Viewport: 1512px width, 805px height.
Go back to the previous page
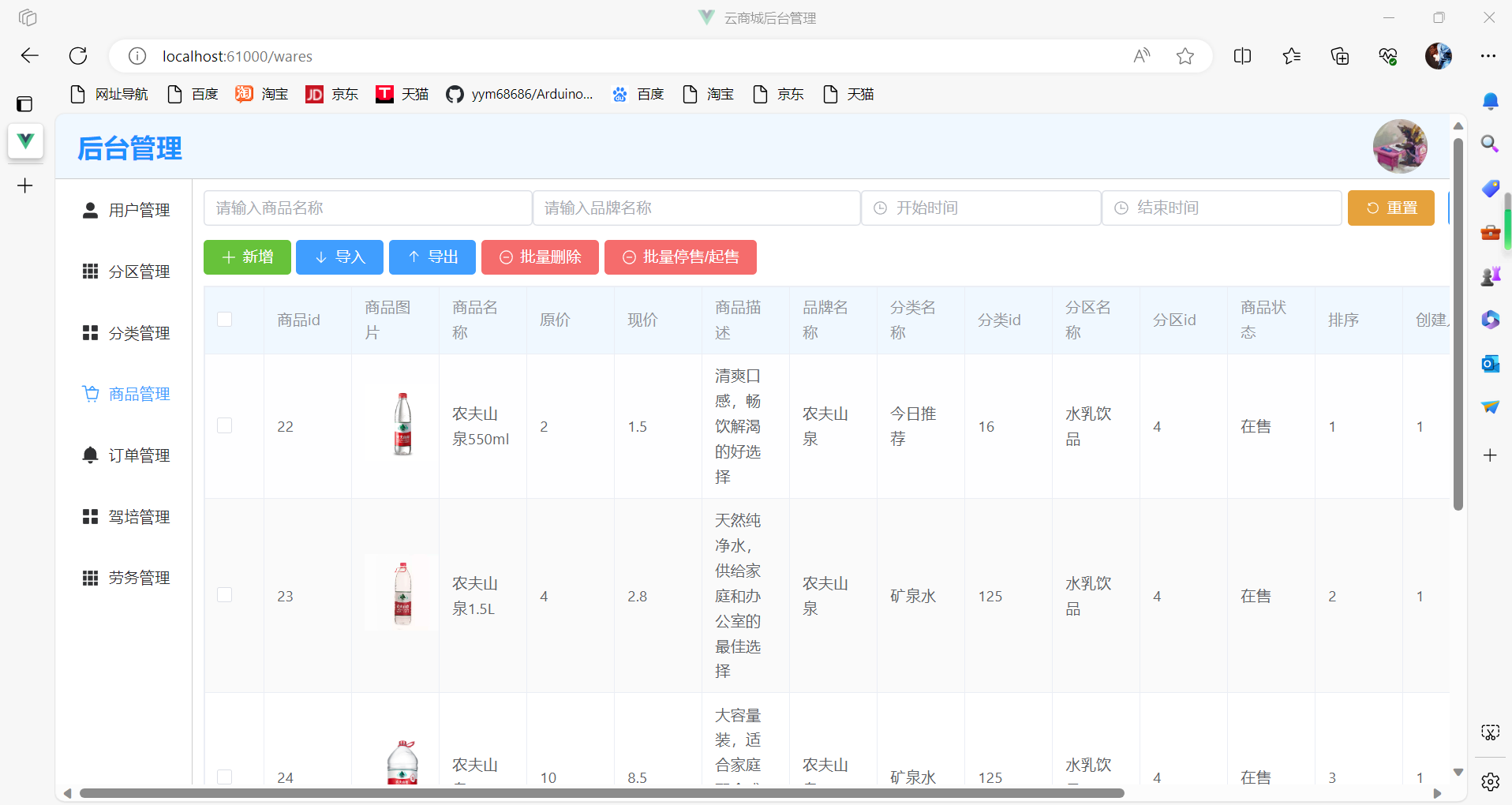click(x=29, y=56)
